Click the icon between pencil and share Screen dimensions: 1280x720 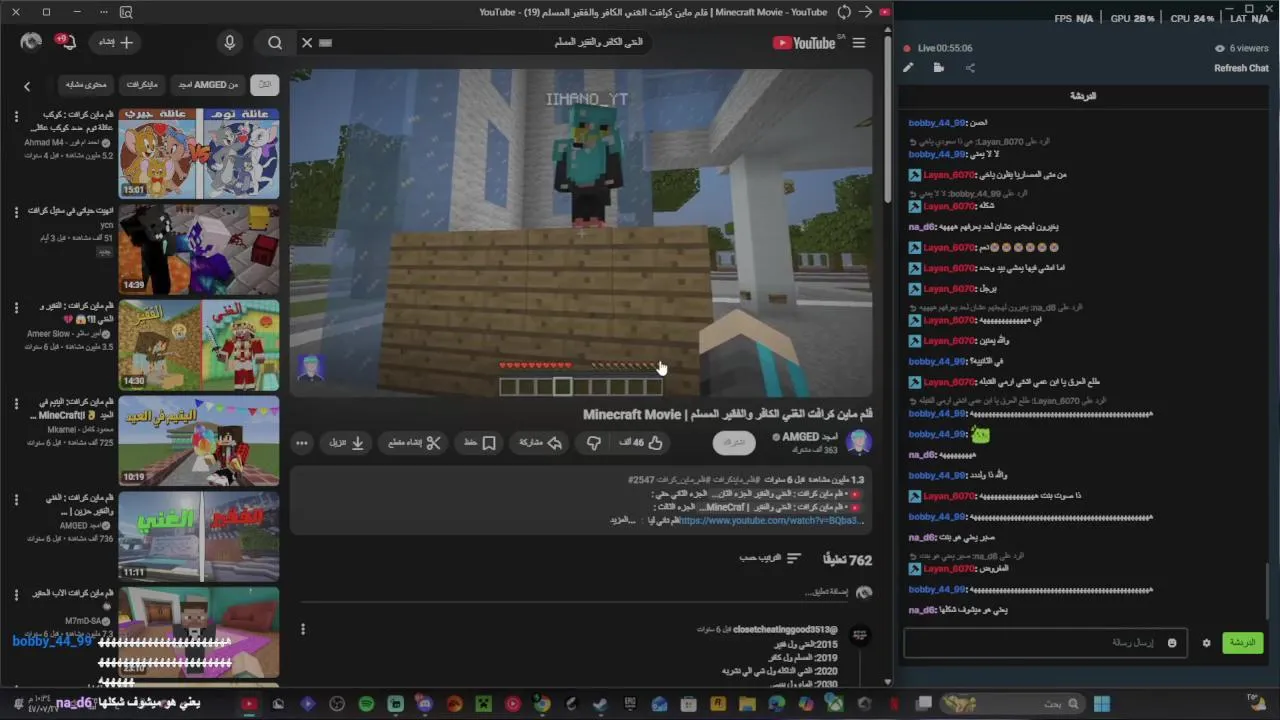coord(939,68)
